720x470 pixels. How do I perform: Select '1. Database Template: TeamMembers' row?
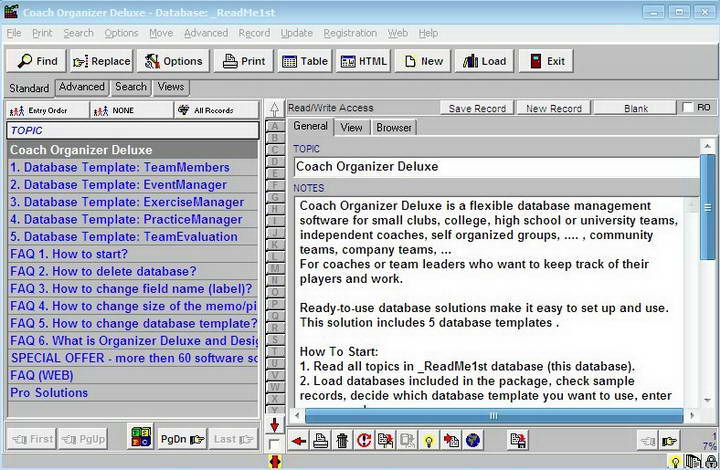click(133, 168)
